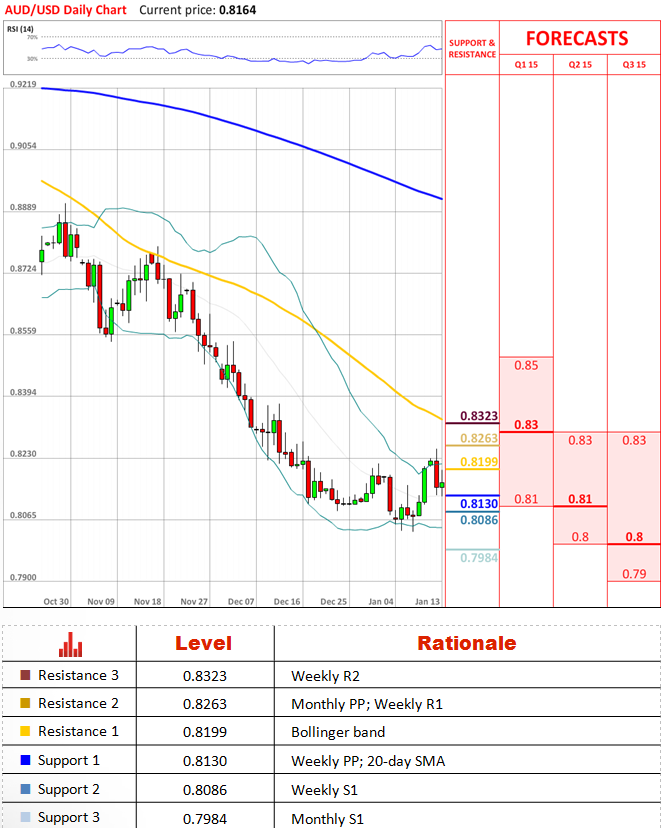This screenshot has height=828, width=662.
Task: Click the red bar chart icon
Action: click(x=70, y=644)
